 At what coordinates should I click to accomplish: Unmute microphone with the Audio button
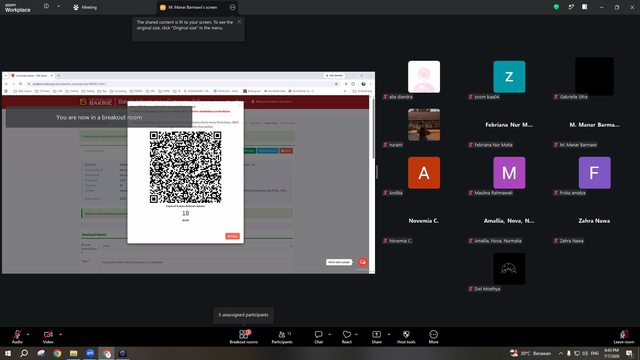(x=17, y=337)
